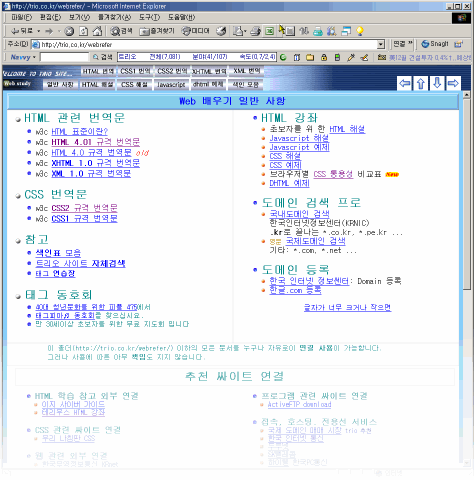Click the cascading windows toolbar icon
Image resolution: width=474 pixels, height=480 pixels.
[x=346, y=31]
